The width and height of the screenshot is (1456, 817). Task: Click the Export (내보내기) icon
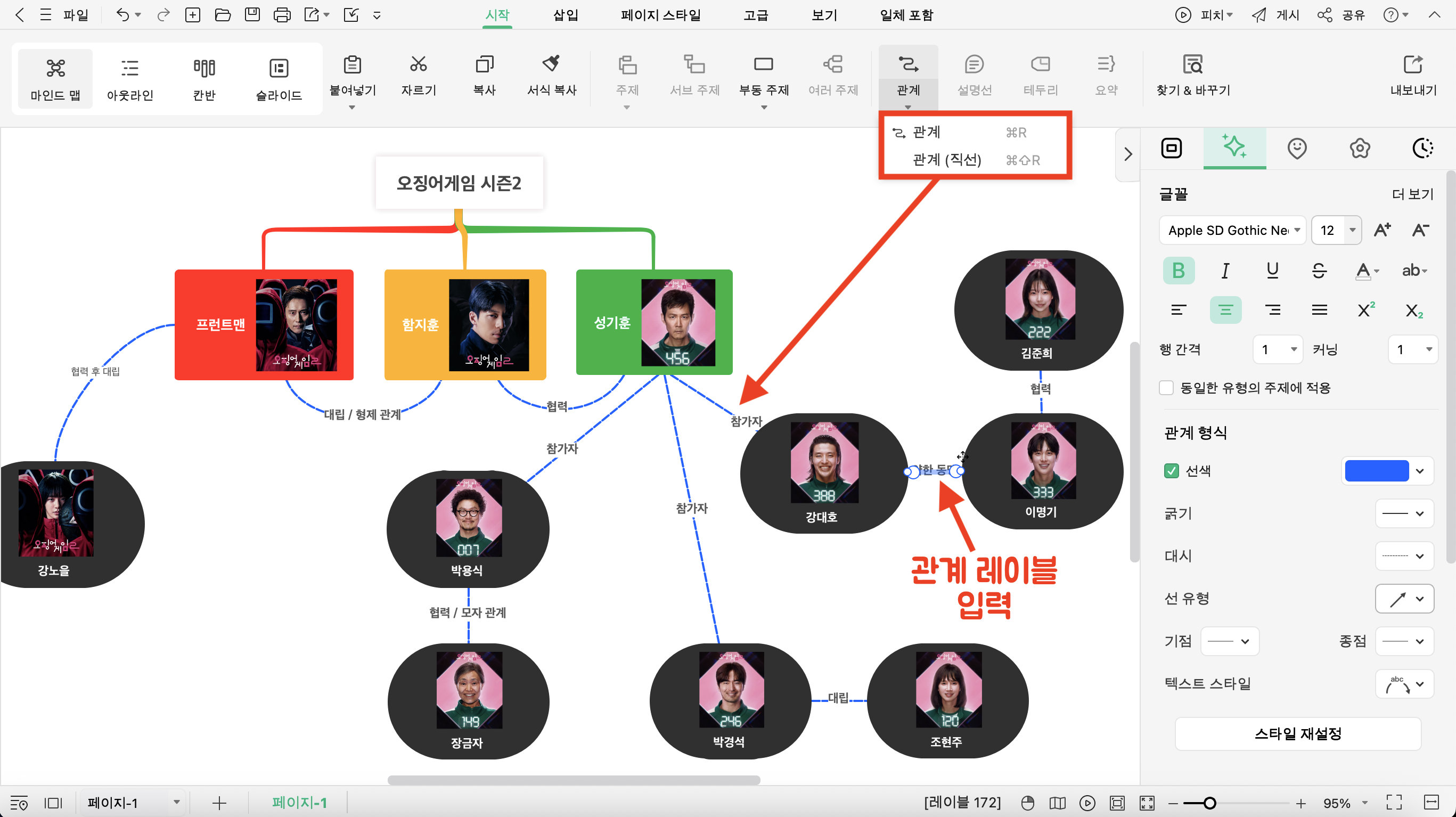(1413, 64)
